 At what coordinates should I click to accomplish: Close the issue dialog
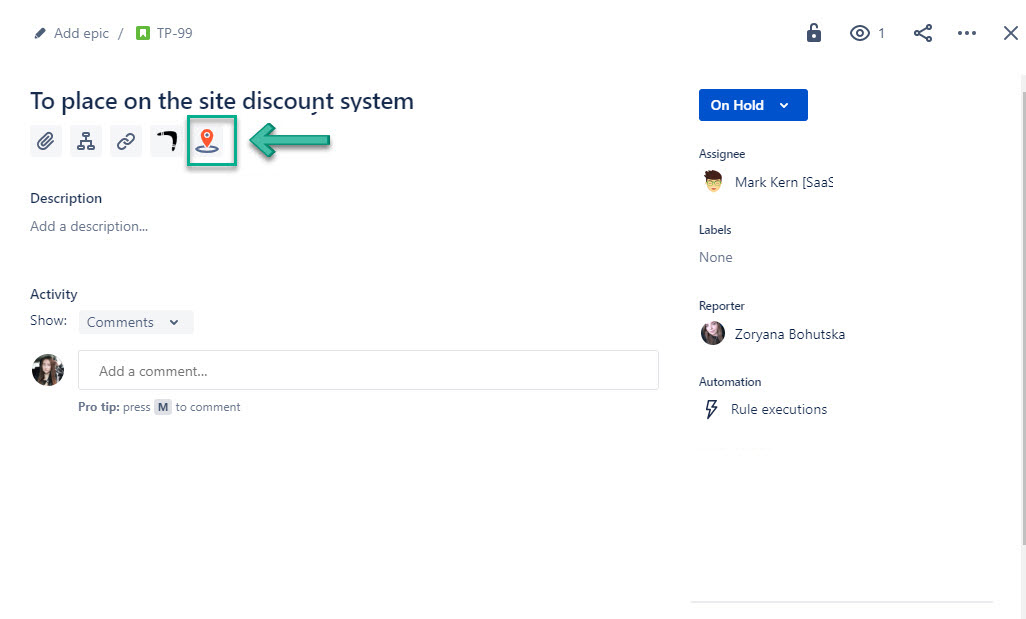pyautogui.click(x=1010, y=33)
